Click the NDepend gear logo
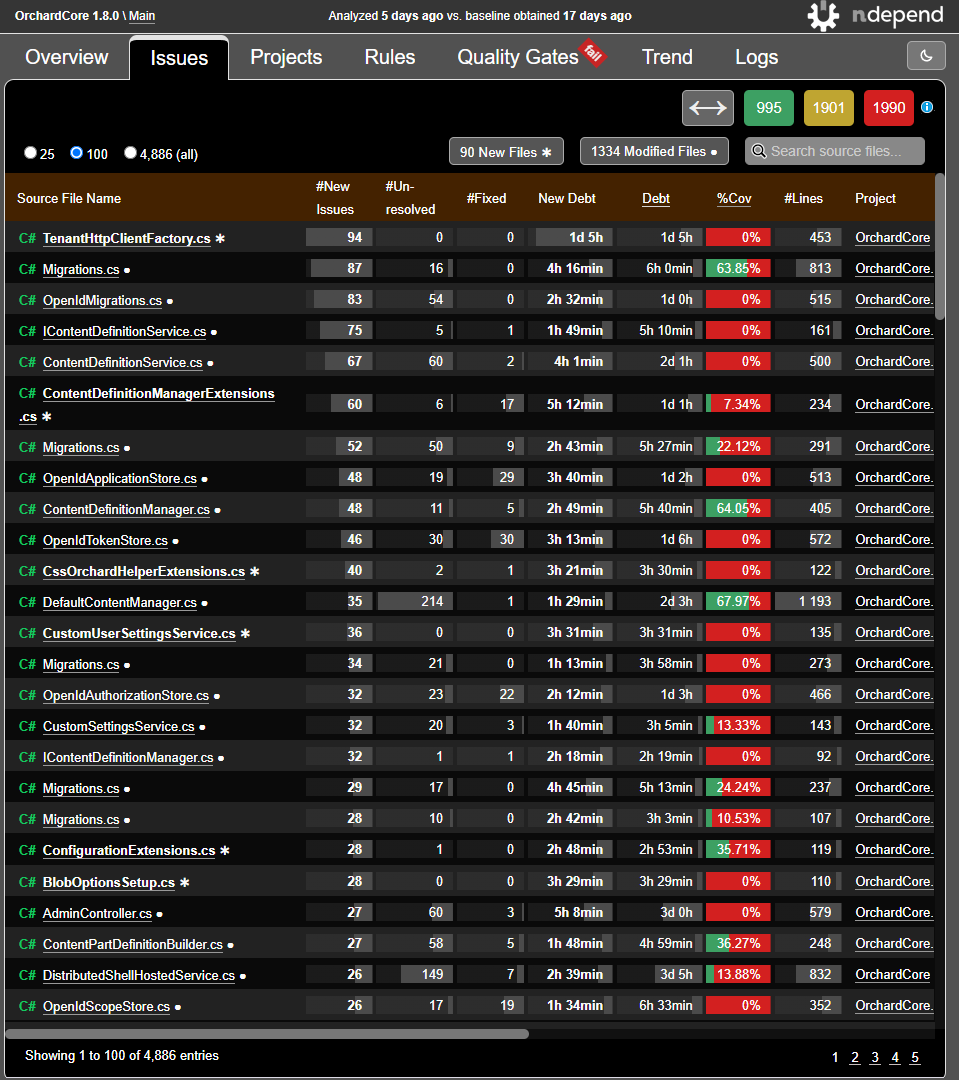This screenshot has height=1080, width=959. pyautogui.click(x=823, y=16)
